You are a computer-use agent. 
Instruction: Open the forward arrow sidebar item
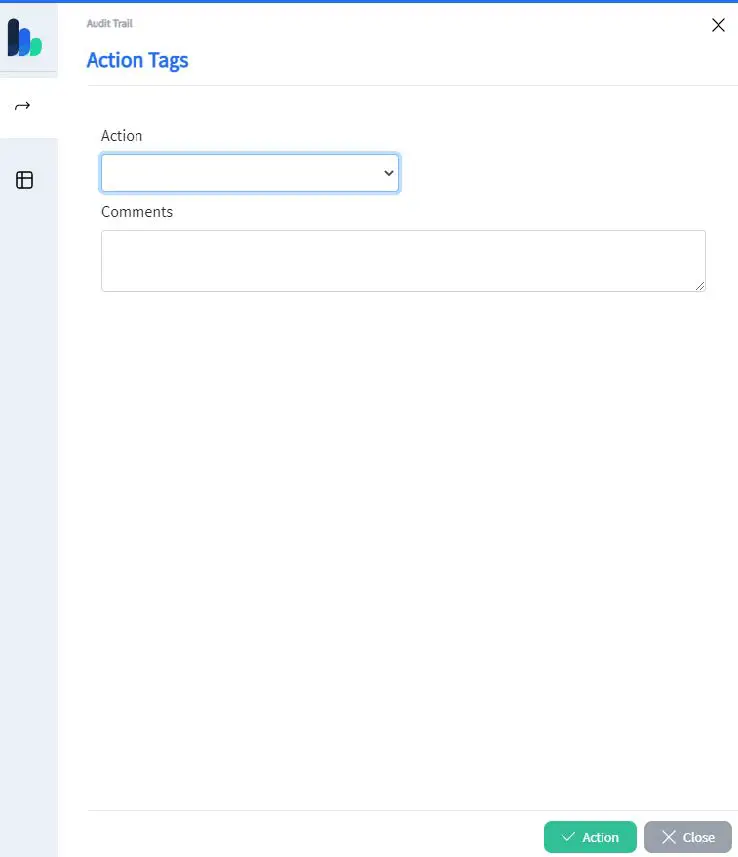(x=23, y=106)
